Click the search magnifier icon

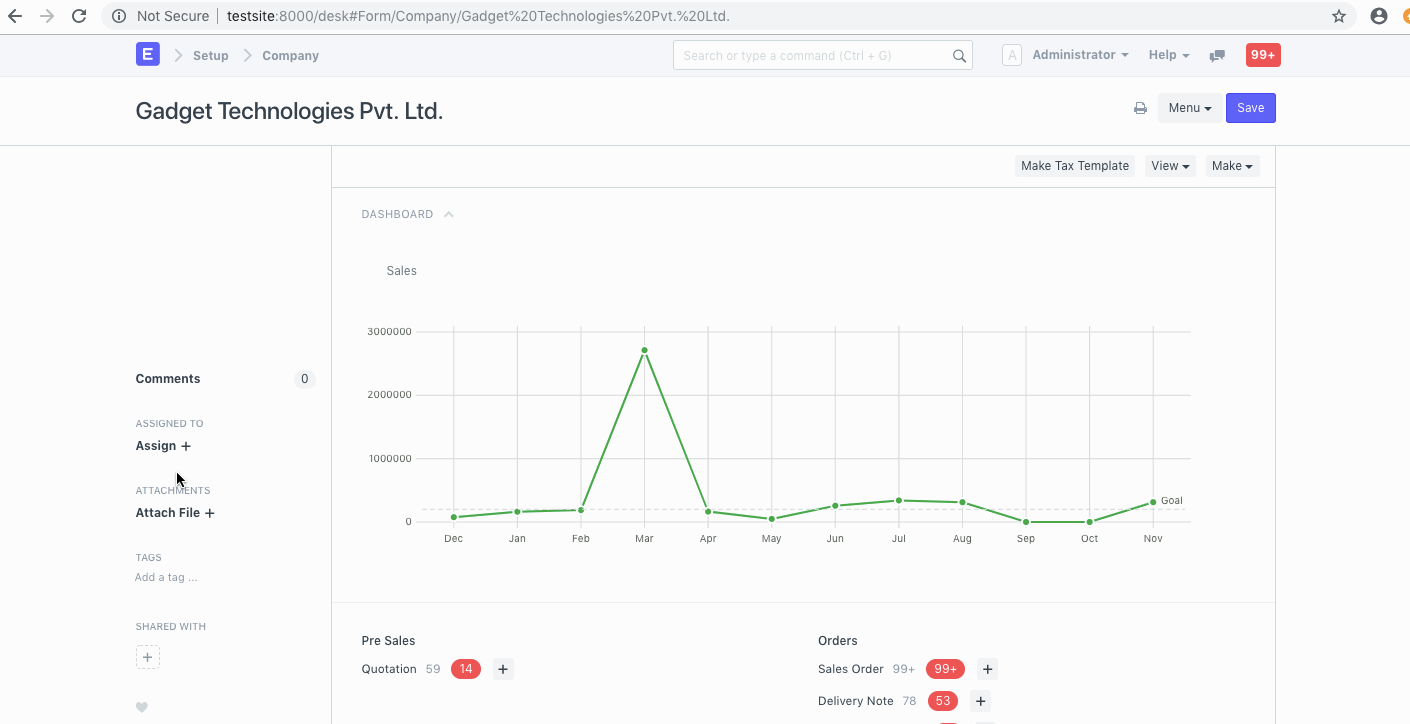coord(959,56)
